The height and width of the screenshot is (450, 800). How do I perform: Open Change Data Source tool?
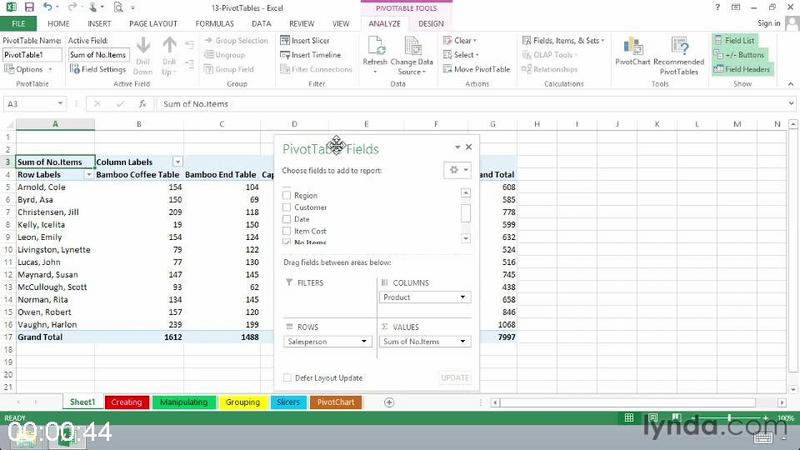412,56
